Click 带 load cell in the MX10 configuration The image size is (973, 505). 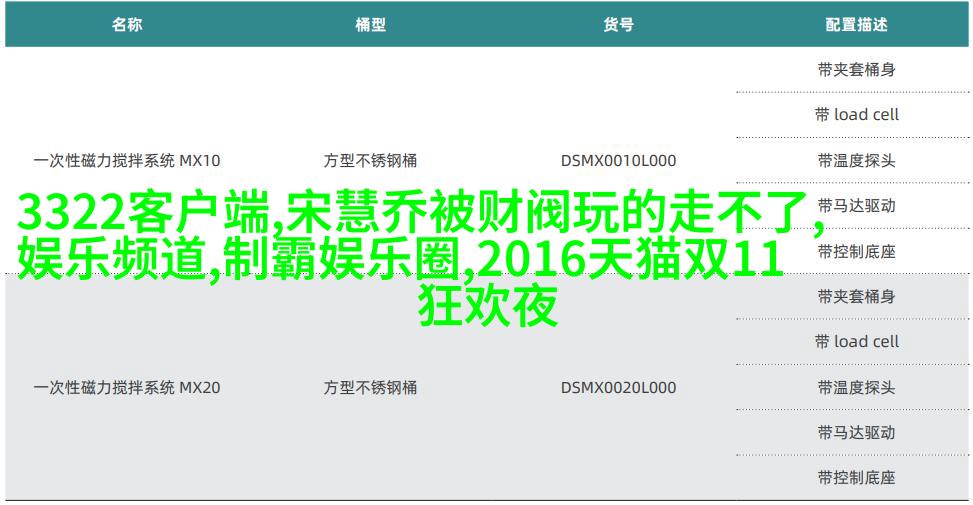pyautogui.click(x=856, y=115)
